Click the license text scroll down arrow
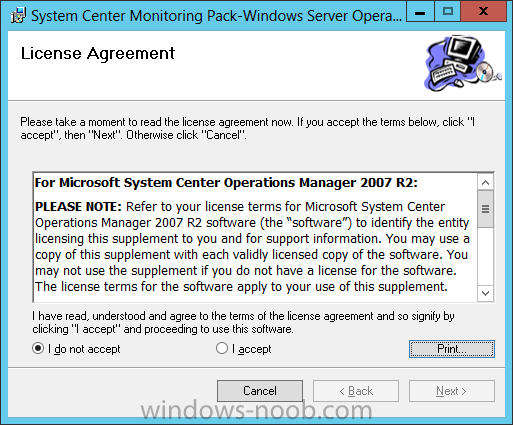 [485, 293]
